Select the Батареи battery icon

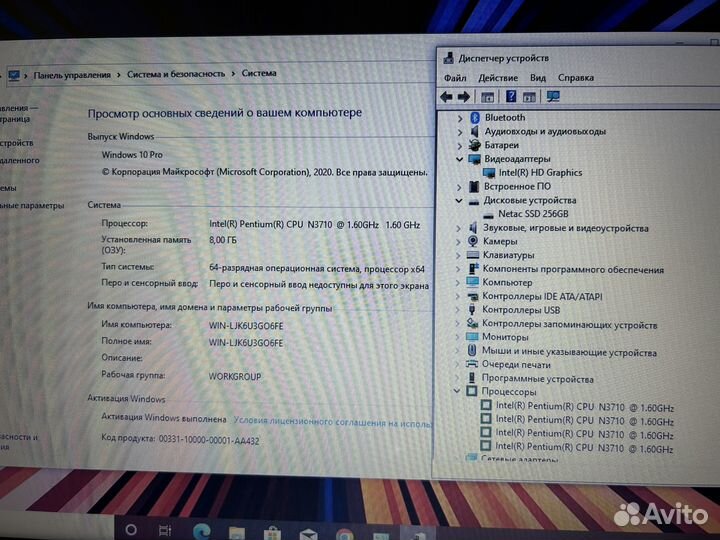pyautogui.click(x=474, y=145)
